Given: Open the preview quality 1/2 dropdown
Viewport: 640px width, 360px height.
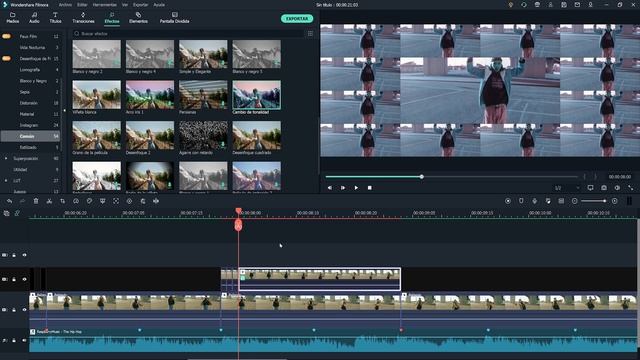Looking at the screenshot, I should (x=567, y=188).
